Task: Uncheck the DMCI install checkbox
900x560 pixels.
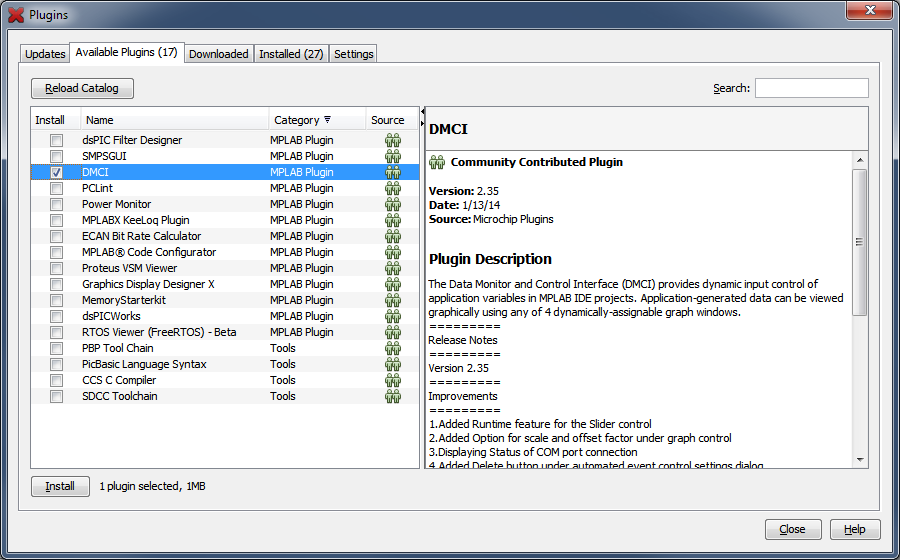Action: (x=57, y=173)
